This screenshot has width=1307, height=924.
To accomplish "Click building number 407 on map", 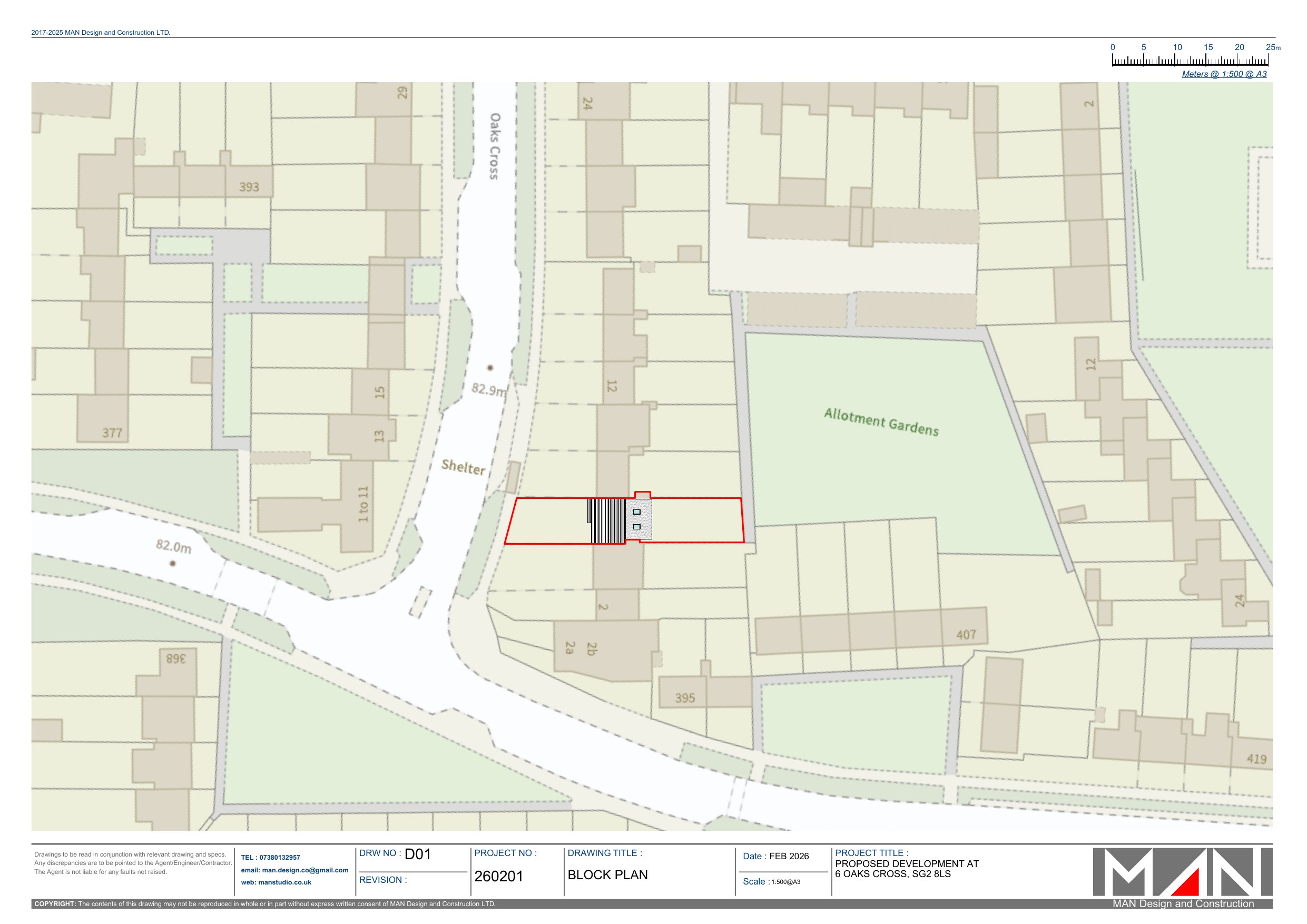I will pos(966,634).
